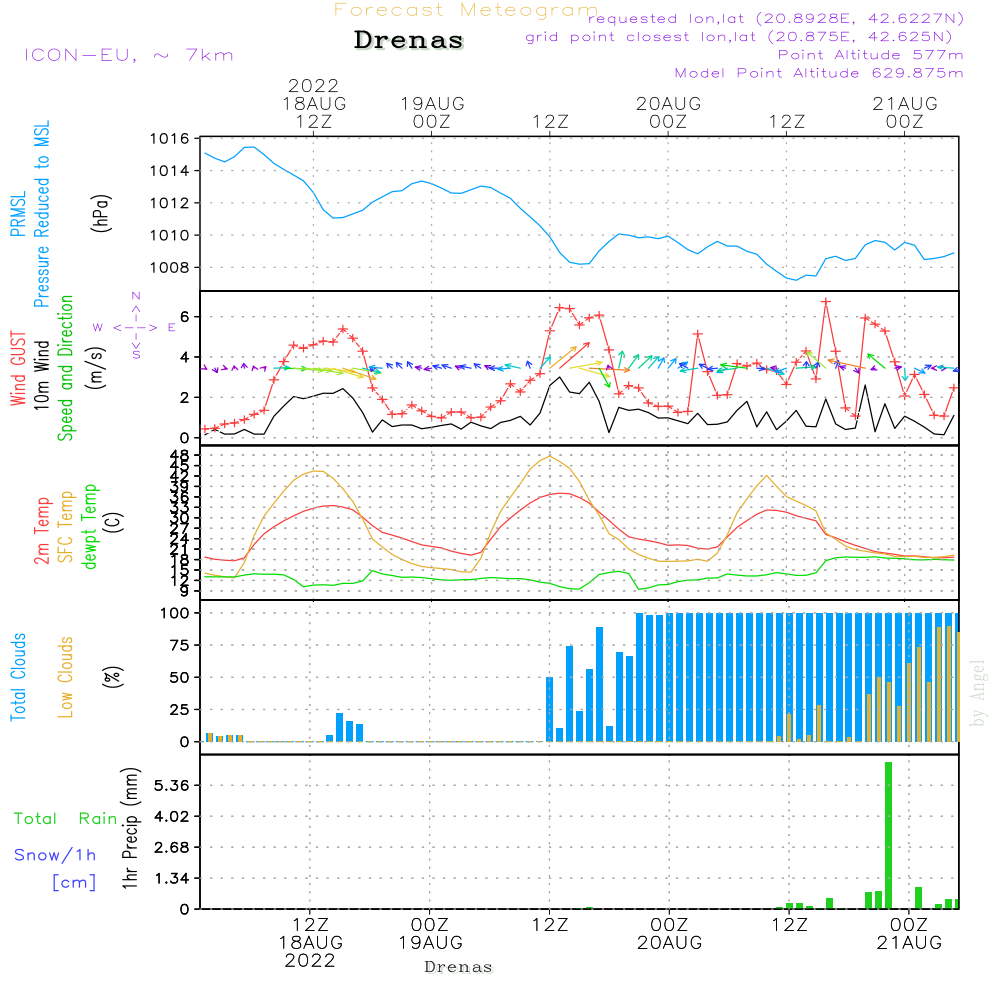The height and width of the screenshot is (1000, 1000).
Task: Click the '(%)' cloud unit label
Action: (112, 677)
